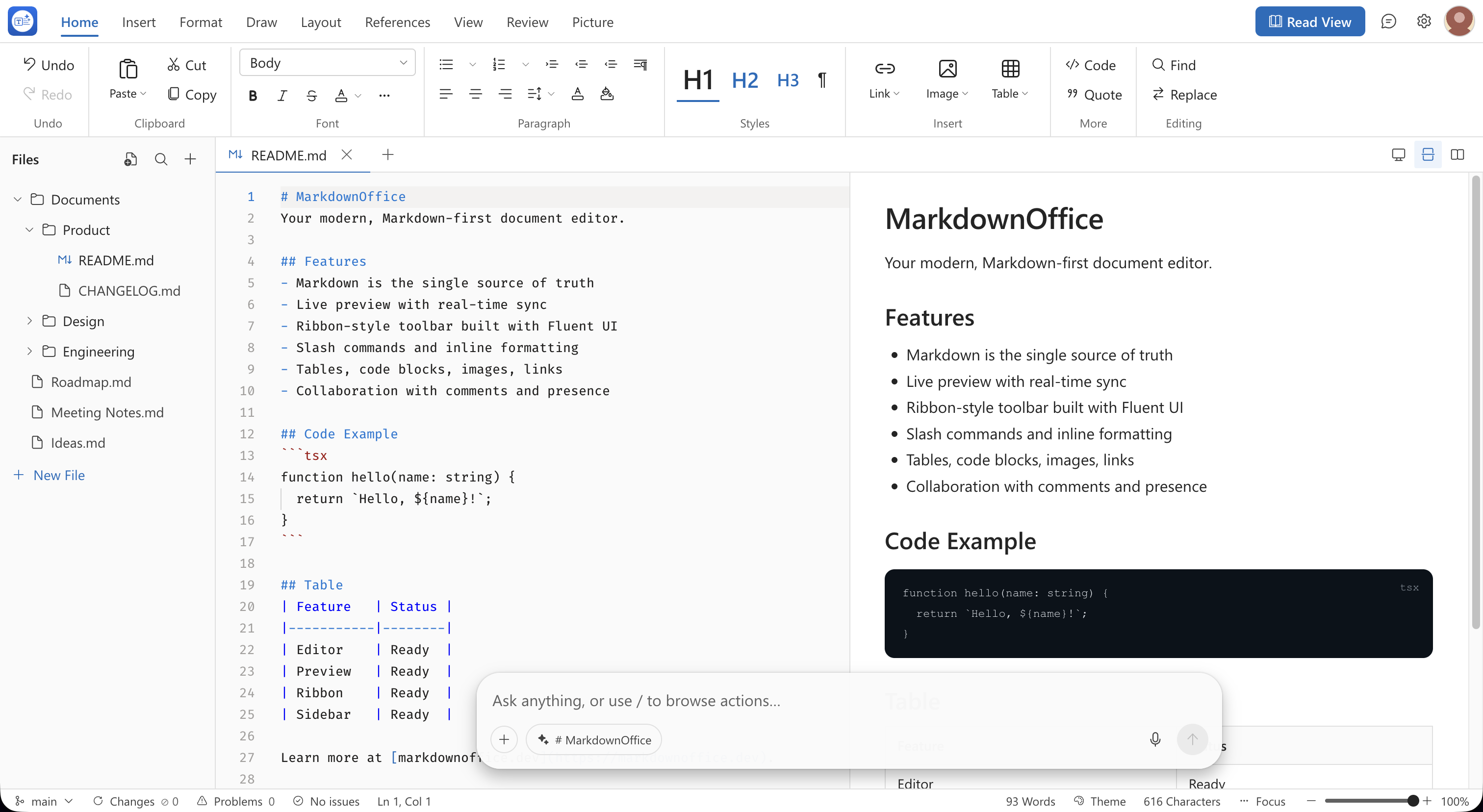
Task: Open the Body style dropdown
Action: click(x=327, y=63)
